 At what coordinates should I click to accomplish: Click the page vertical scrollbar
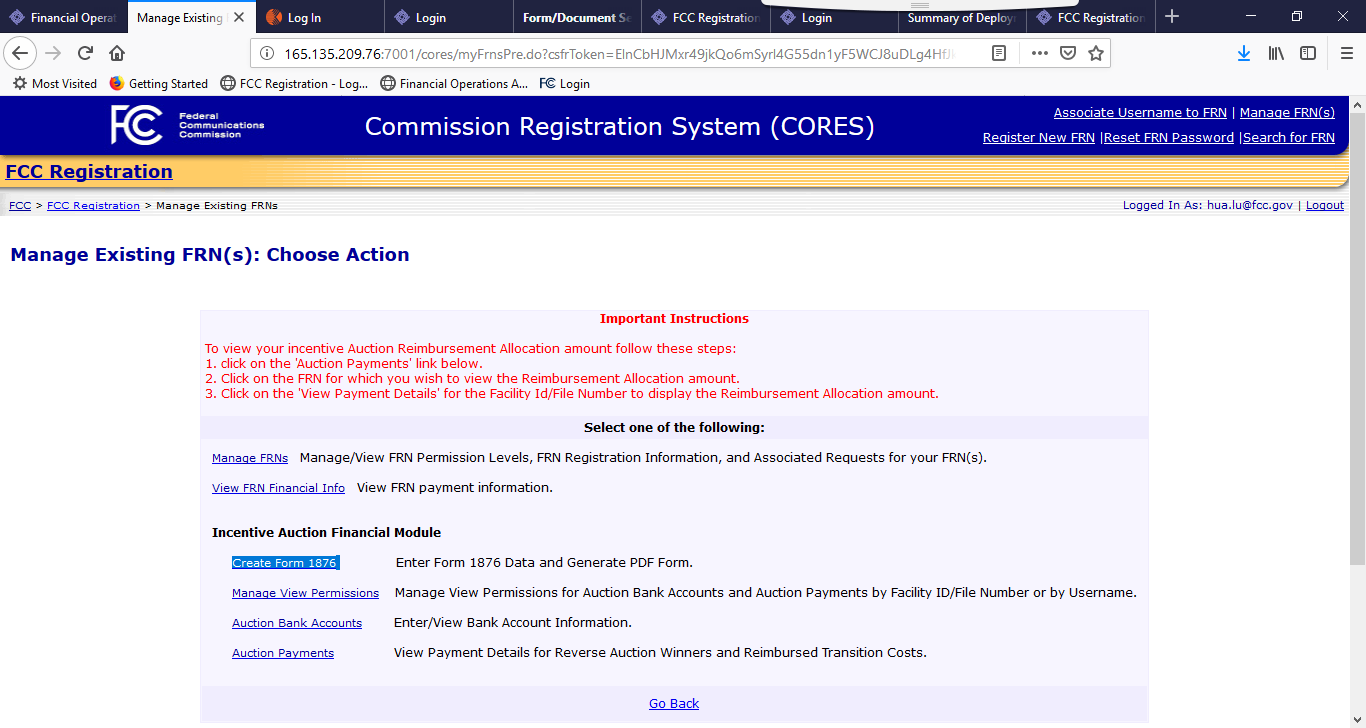[1357, 340]
